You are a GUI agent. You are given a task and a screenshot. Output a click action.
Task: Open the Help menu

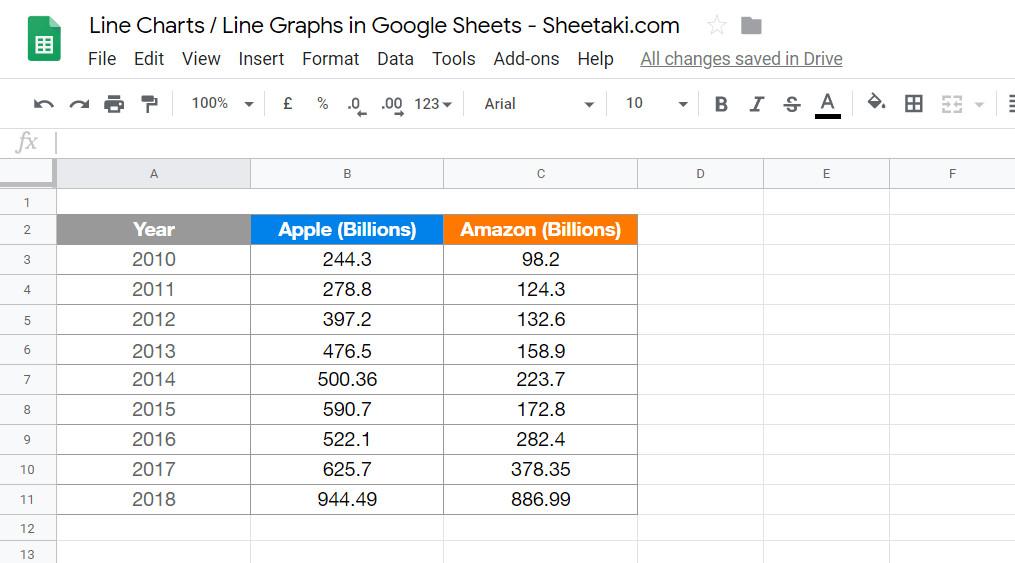click(595, 59)
